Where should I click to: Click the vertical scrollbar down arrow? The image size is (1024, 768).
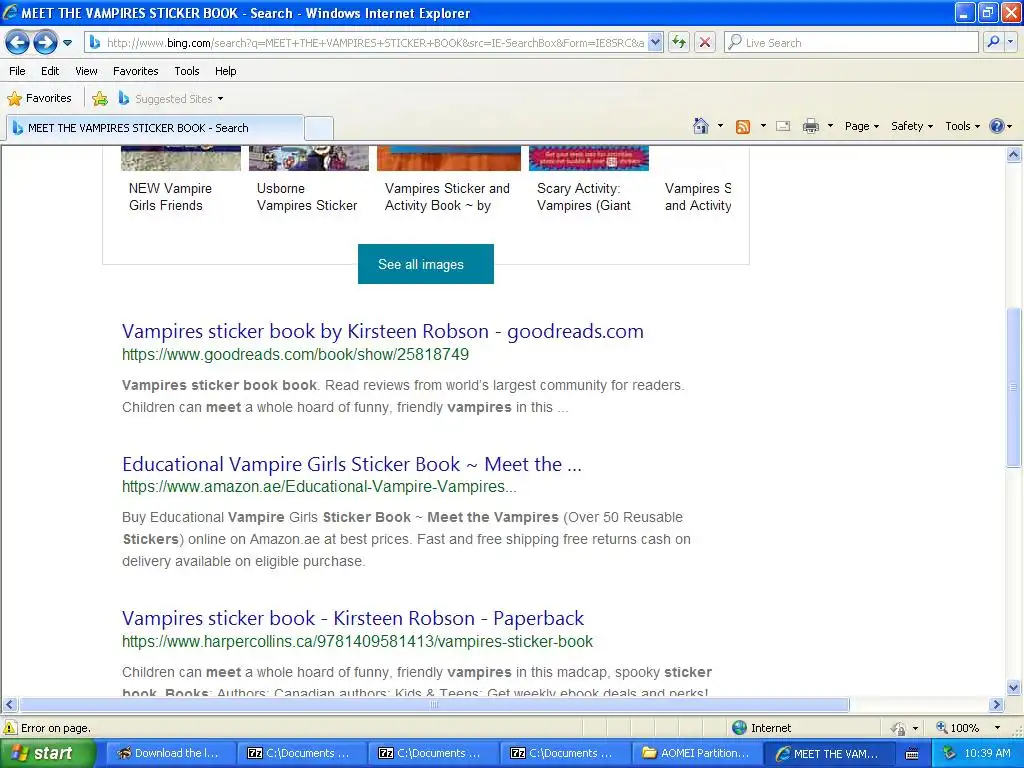(x=1014, y=687)
